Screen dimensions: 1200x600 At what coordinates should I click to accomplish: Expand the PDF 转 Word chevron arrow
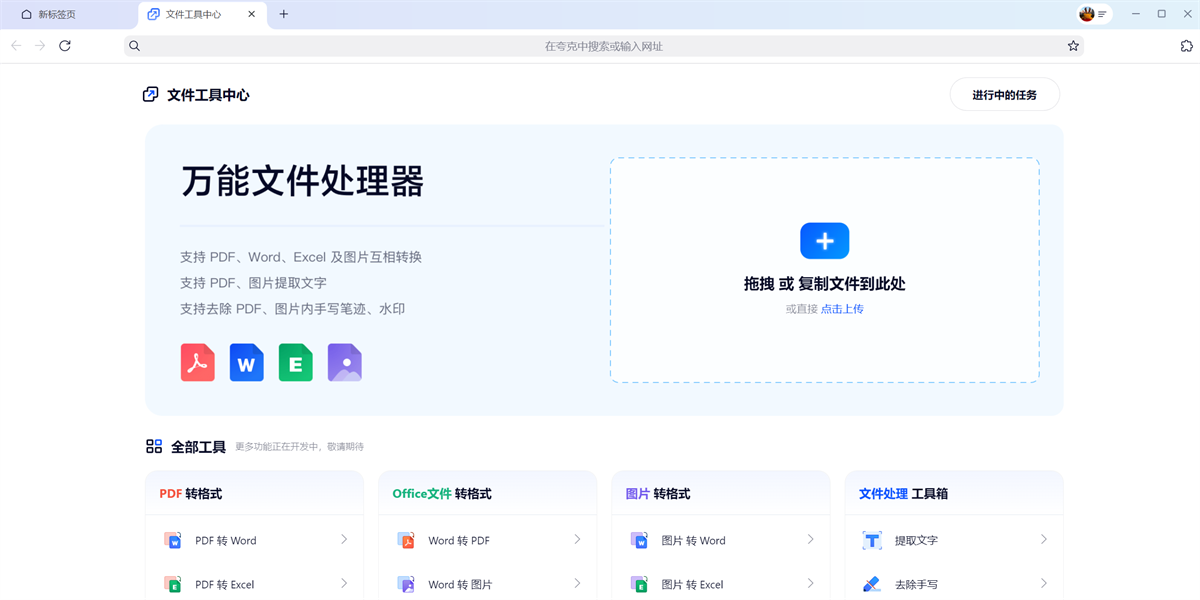click(344, 540)
